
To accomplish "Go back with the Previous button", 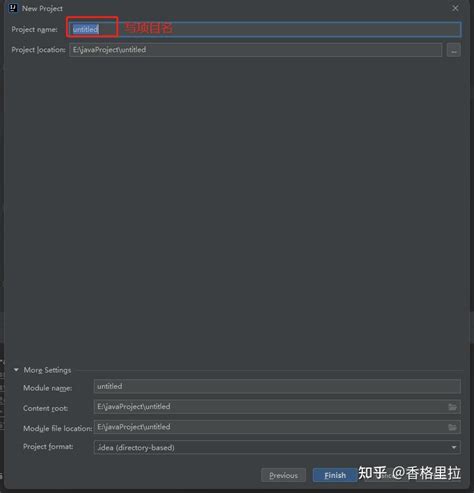I will tap(283, 475).
